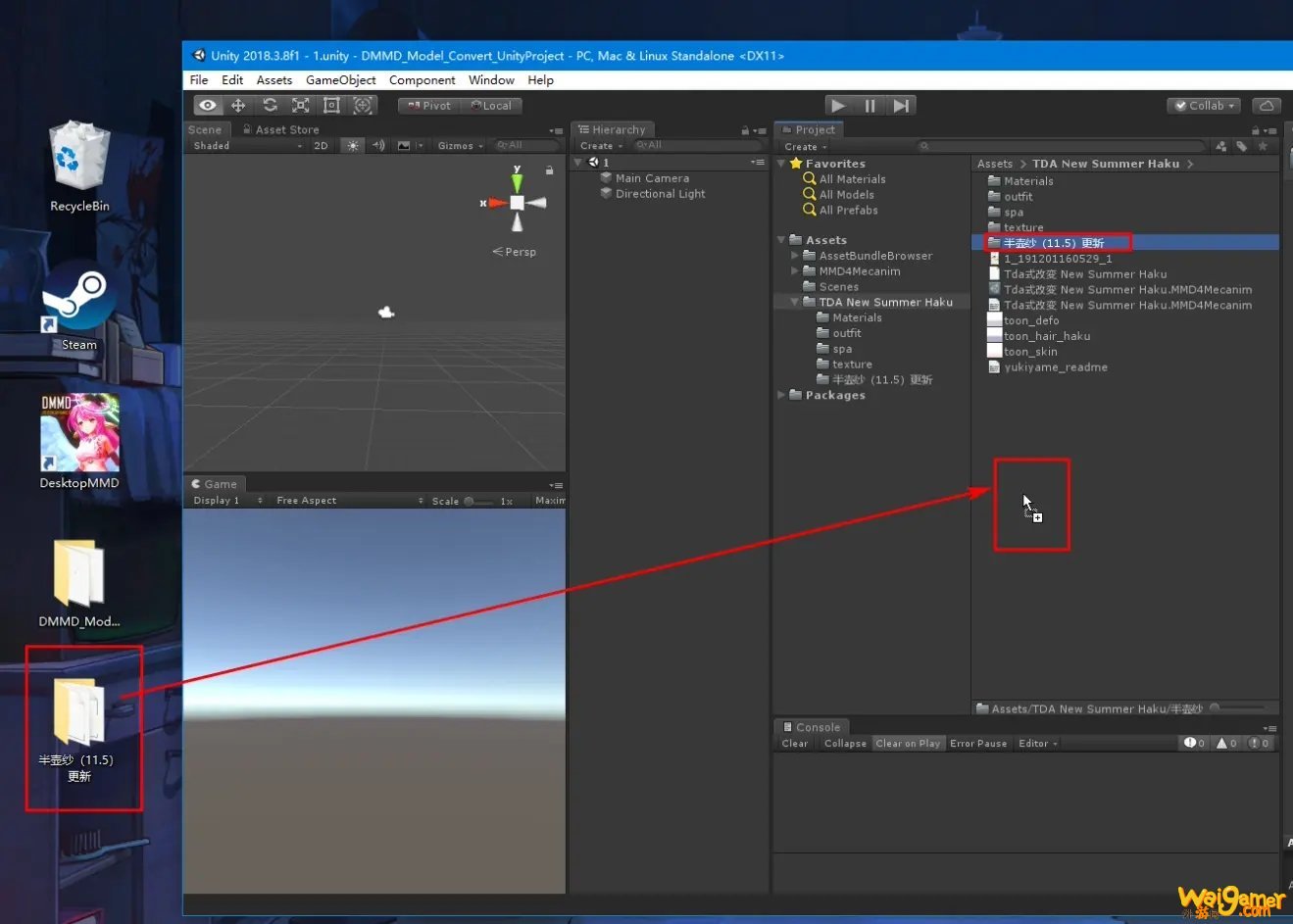The image size is (1293, 924).
Task: Toggle Collapse in Console
Action: click(845, 743)
